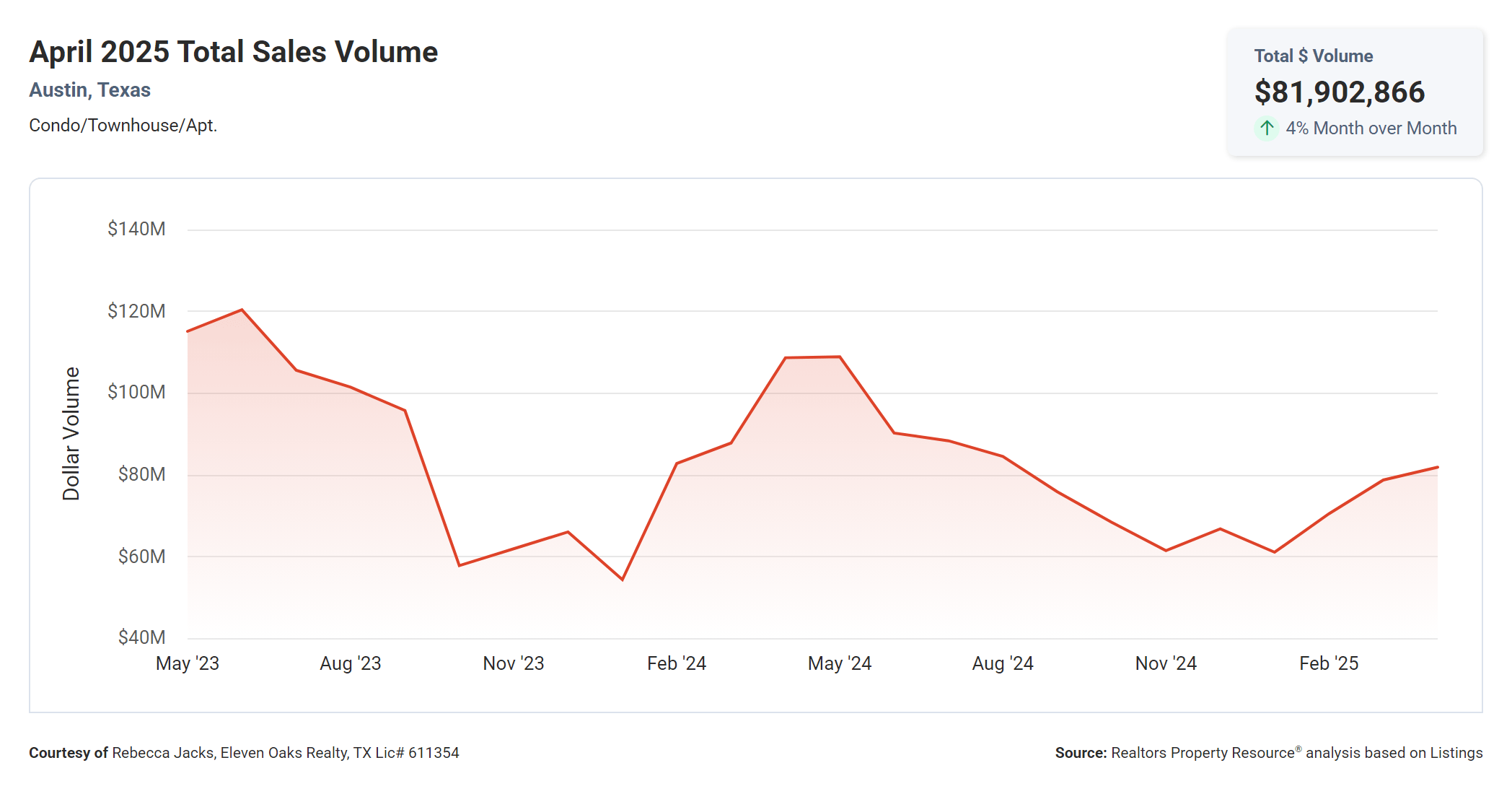The width and height of the screenshot is (1512, 794).
Task: Click the green up arrow icon
Action: click(x=1266, y=128)
